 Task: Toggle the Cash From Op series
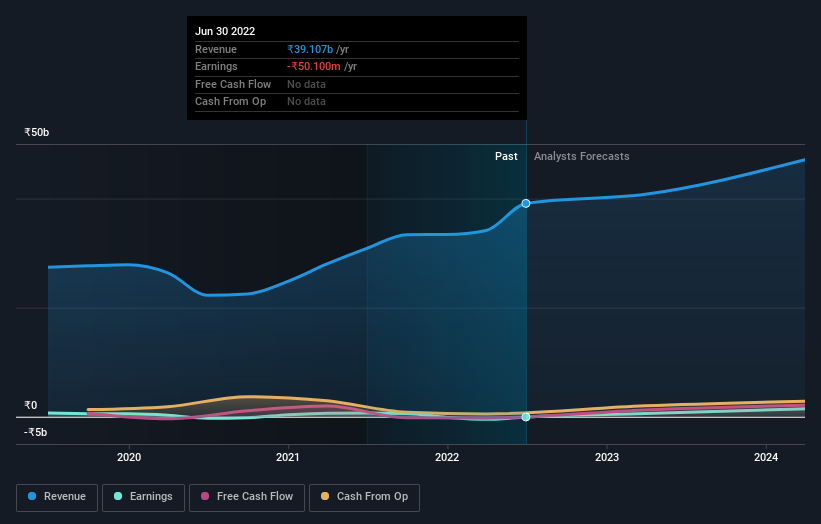pos(364,497)
